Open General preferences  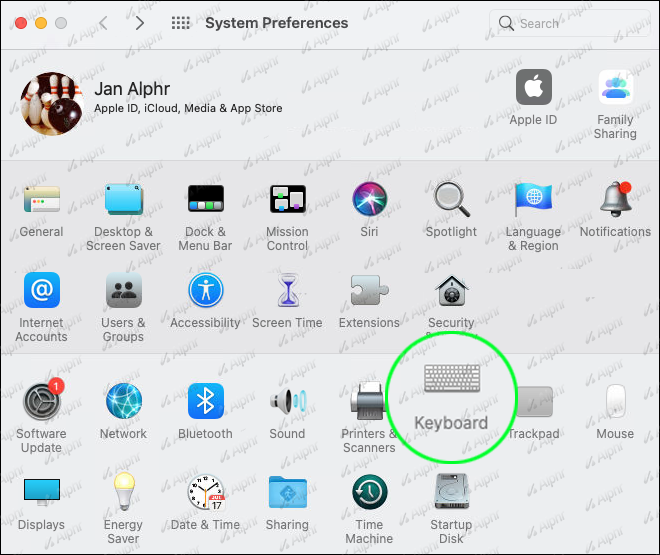pos(41,199)
